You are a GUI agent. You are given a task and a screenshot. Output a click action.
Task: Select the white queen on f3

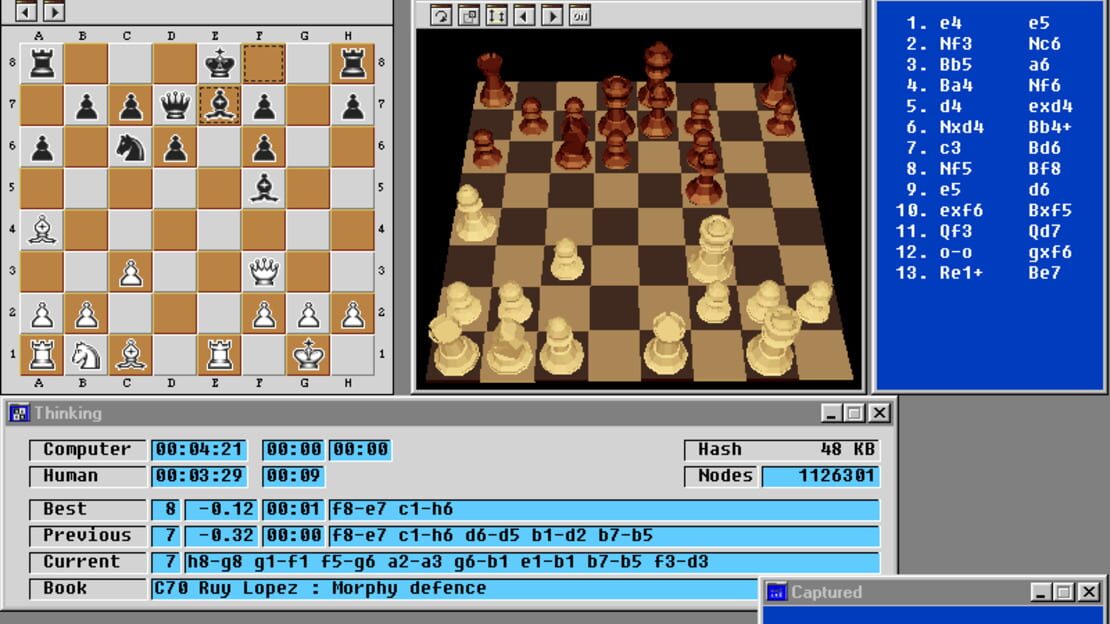click(x=263, y=271)
